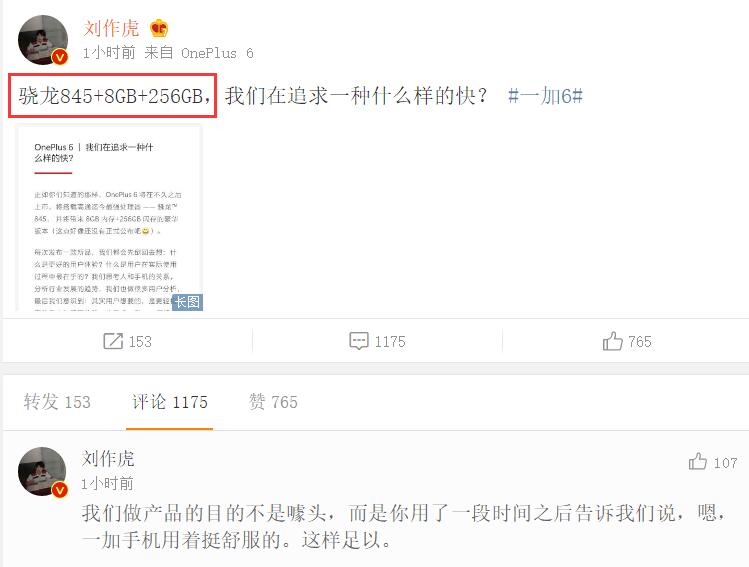
Task: Click the 来自 OnePlus 6 source text
Action: tap(199, 53)
